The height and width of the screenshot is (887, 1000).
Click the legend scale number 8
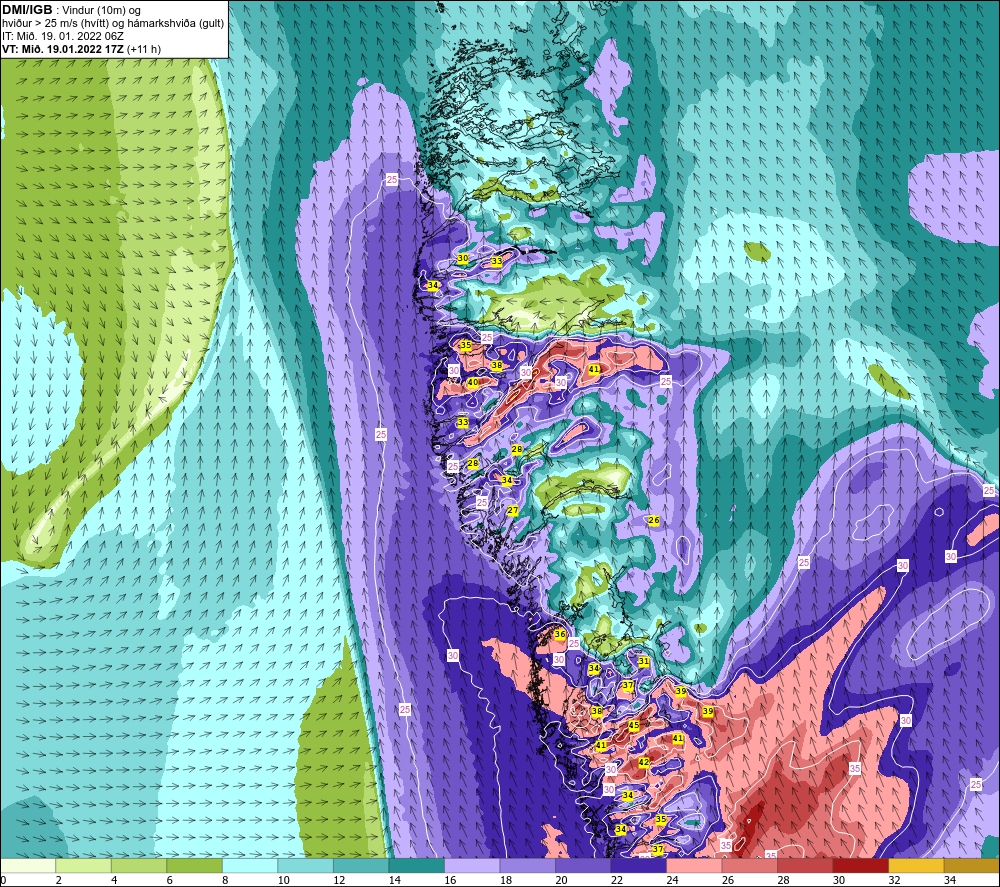pyautogui.click(x=225, y=881)
